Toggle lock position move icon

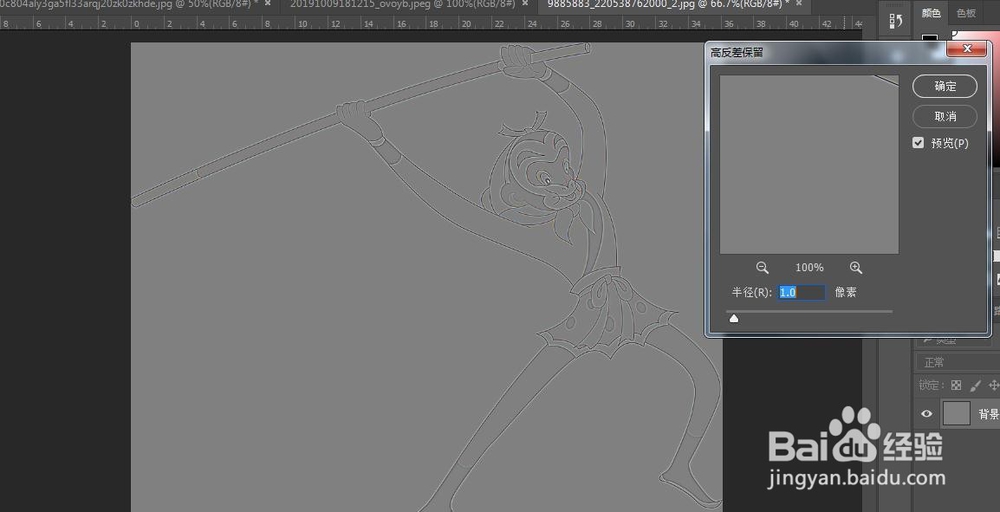tap(994, 385)
